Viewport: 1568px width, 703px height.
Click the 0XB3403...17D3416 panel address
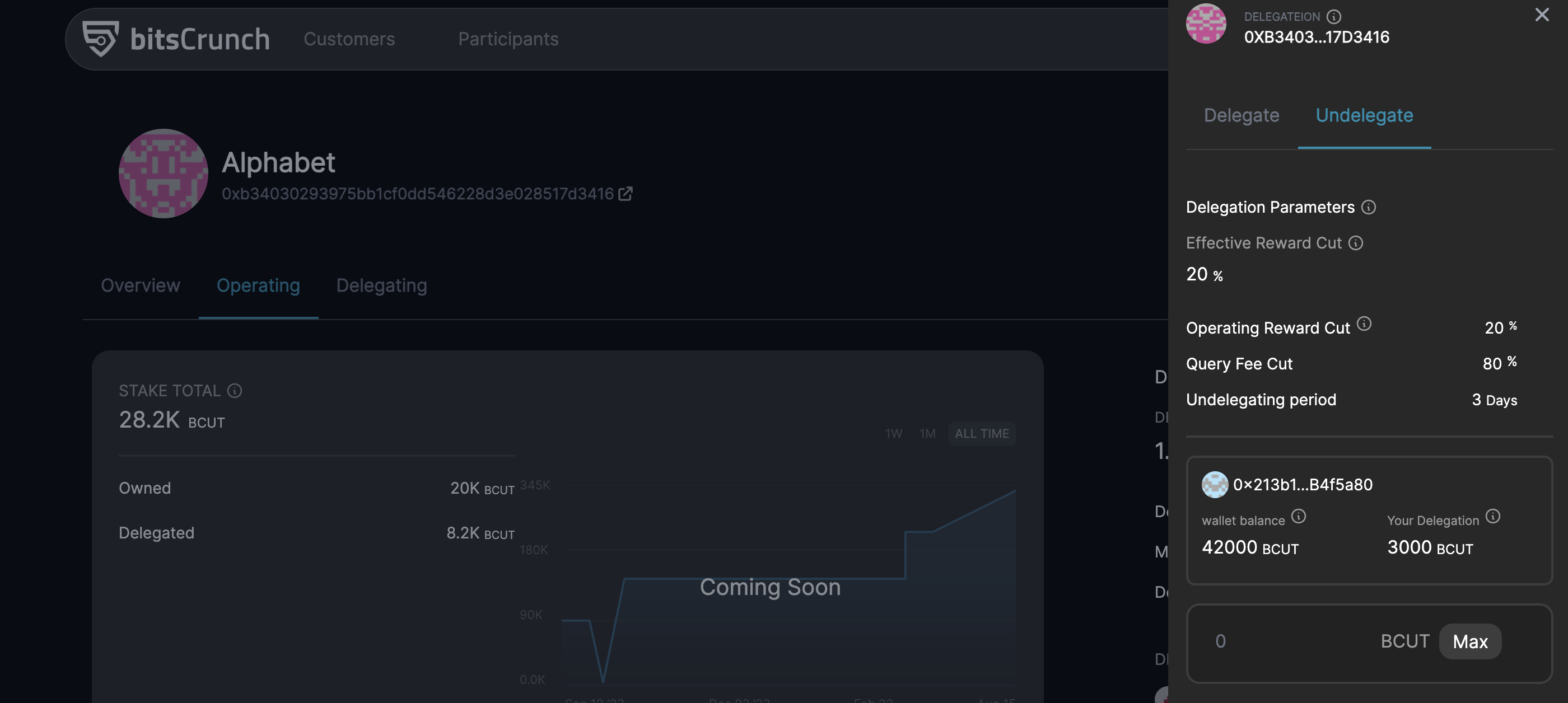click(x=1317, y=37)
